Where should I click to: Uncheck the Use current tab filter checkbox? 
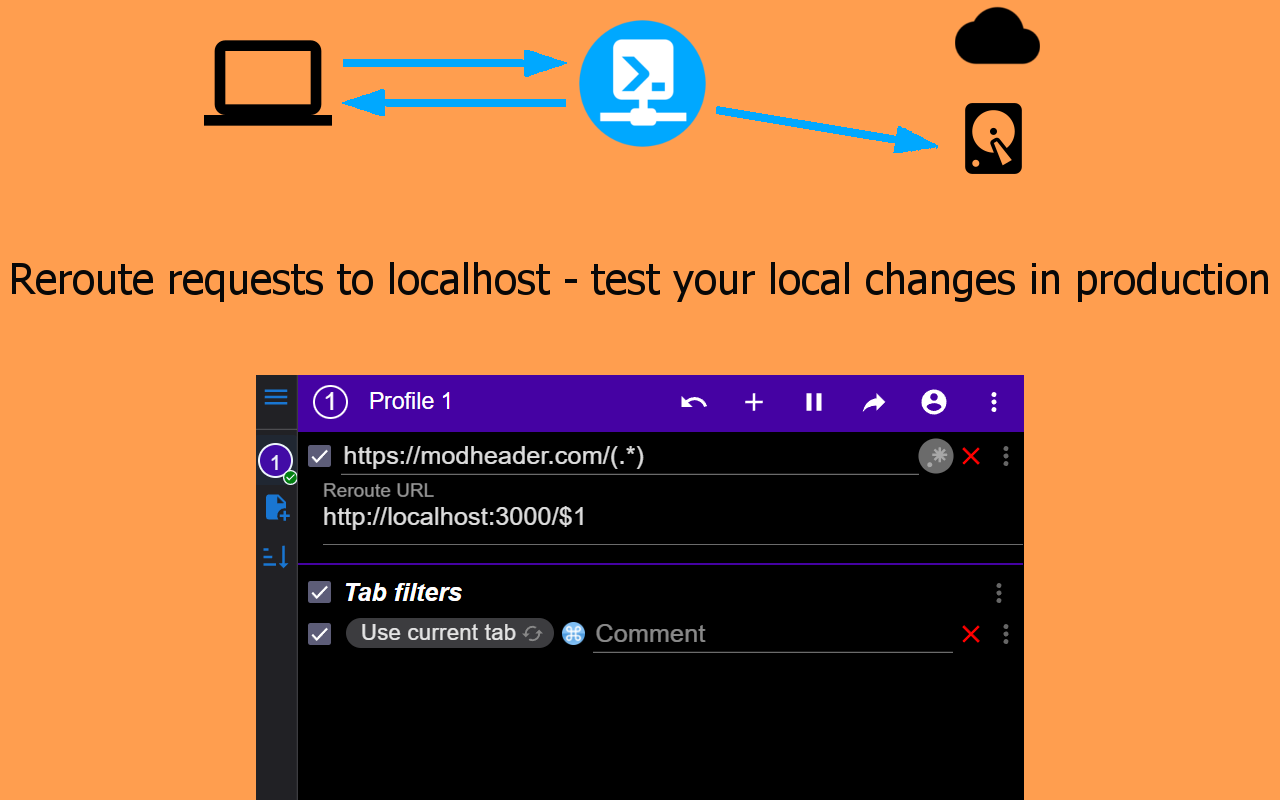pyautogui.click(x=319, y=634)
